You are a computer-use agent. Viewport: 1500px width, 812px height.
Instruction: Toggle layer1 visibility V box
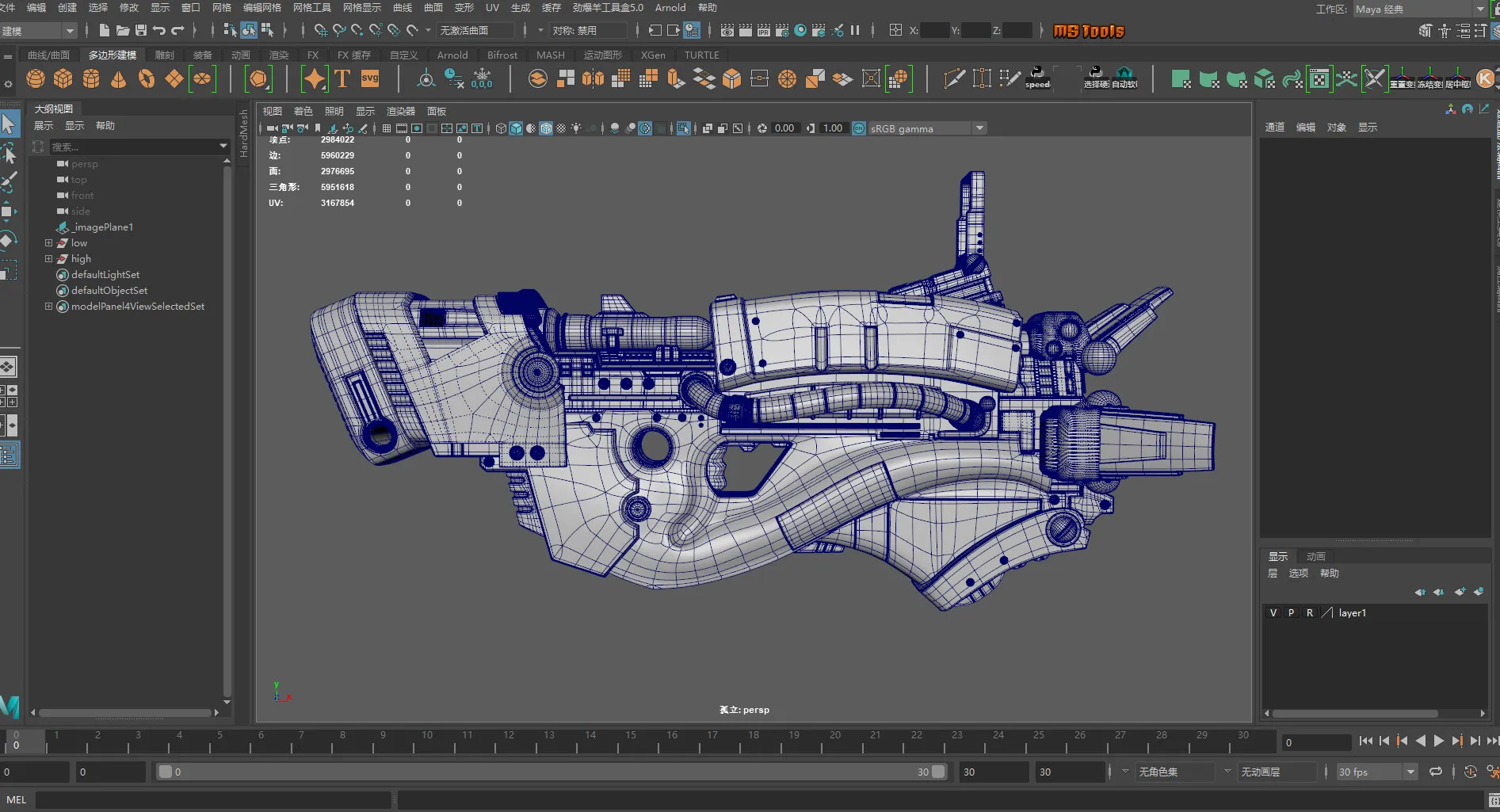click(x=1273, y=613)
